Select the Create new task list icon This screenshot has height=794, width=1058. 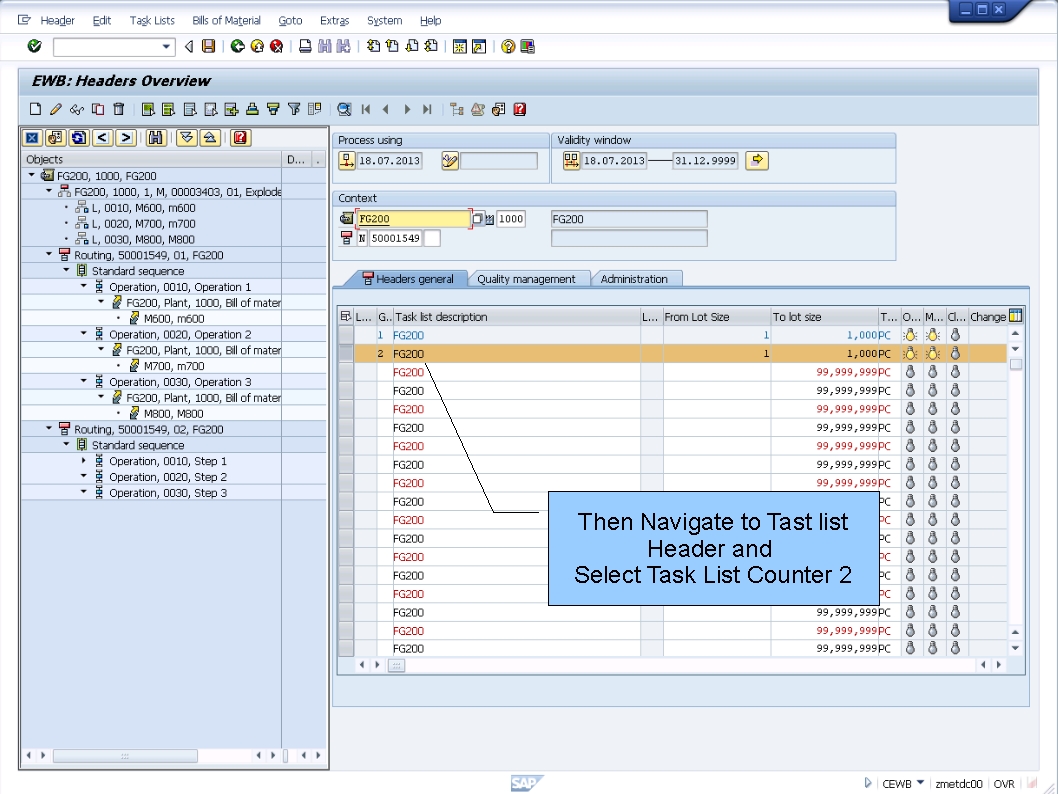pos(36,109)
